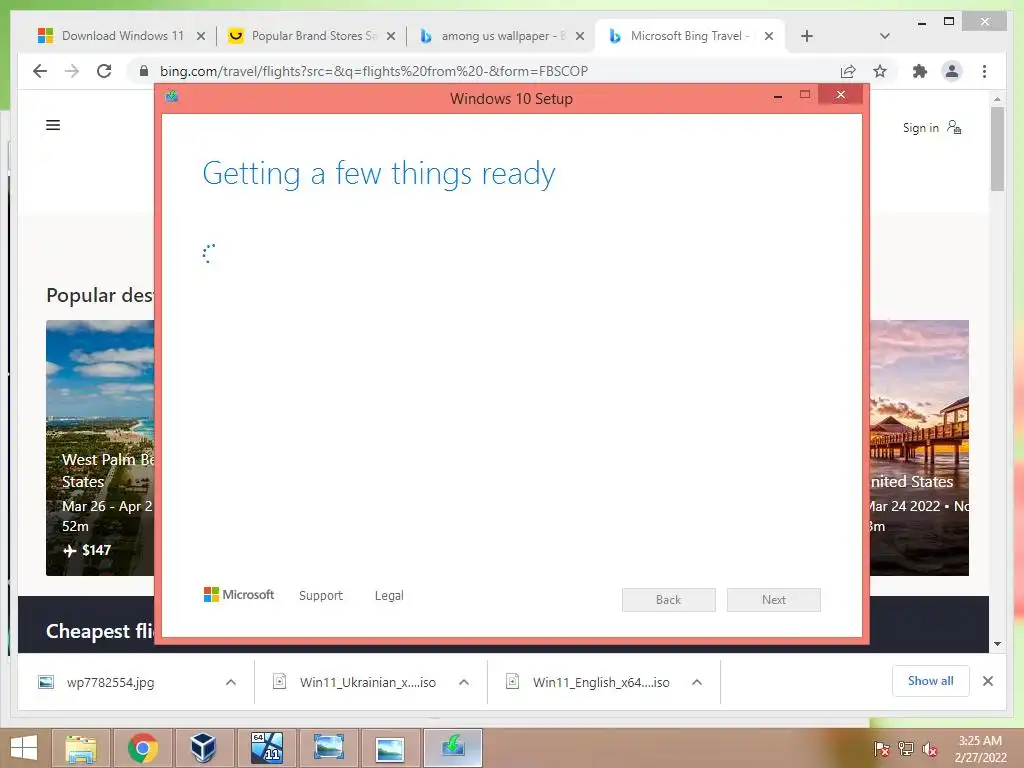Screen dimensions: 1024x768
Task: Open Chrome profile avatar
Action: 952,71
